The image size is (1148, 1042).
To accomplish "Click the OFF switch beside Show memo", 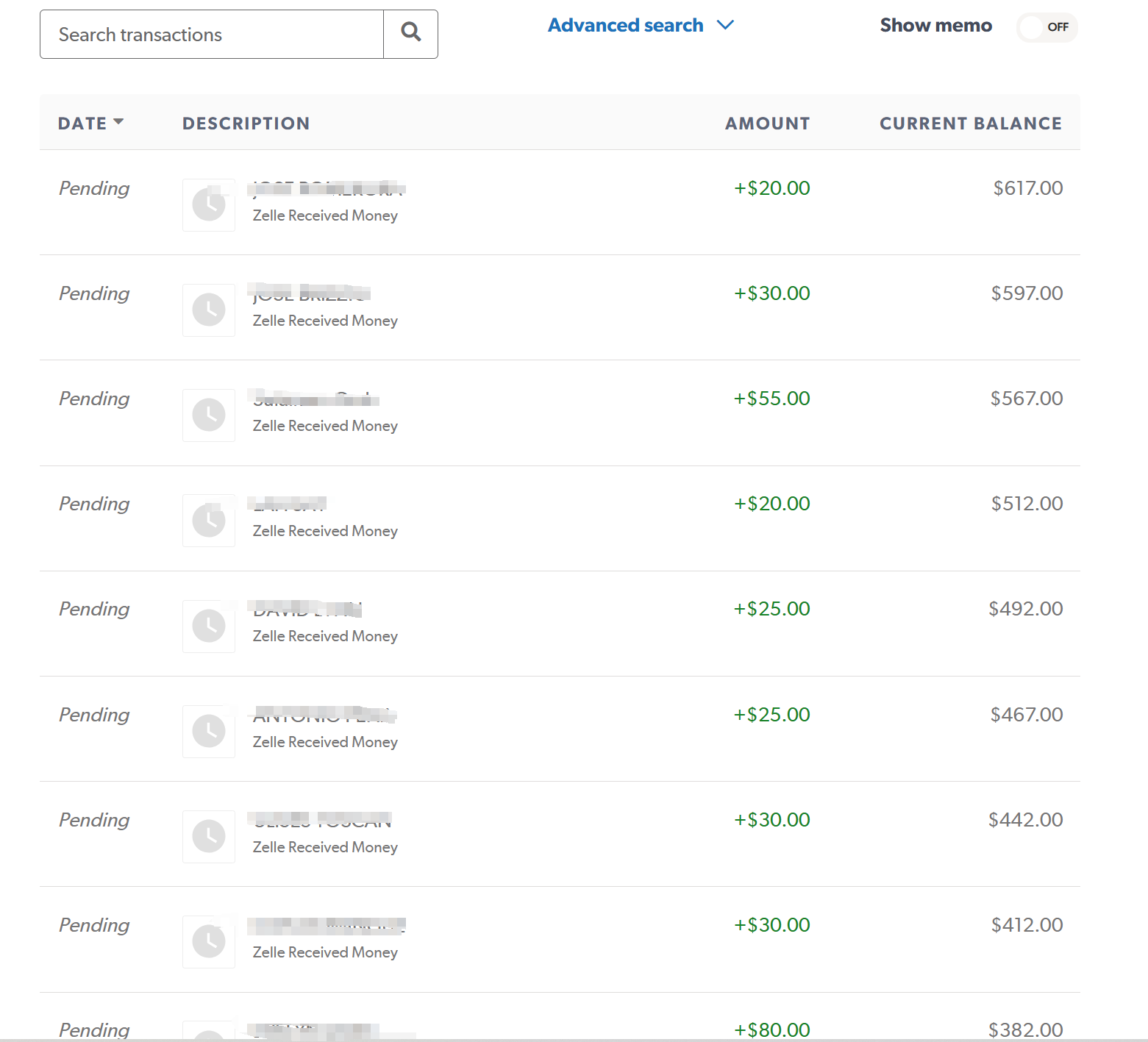I will [x=1047, y=27].
